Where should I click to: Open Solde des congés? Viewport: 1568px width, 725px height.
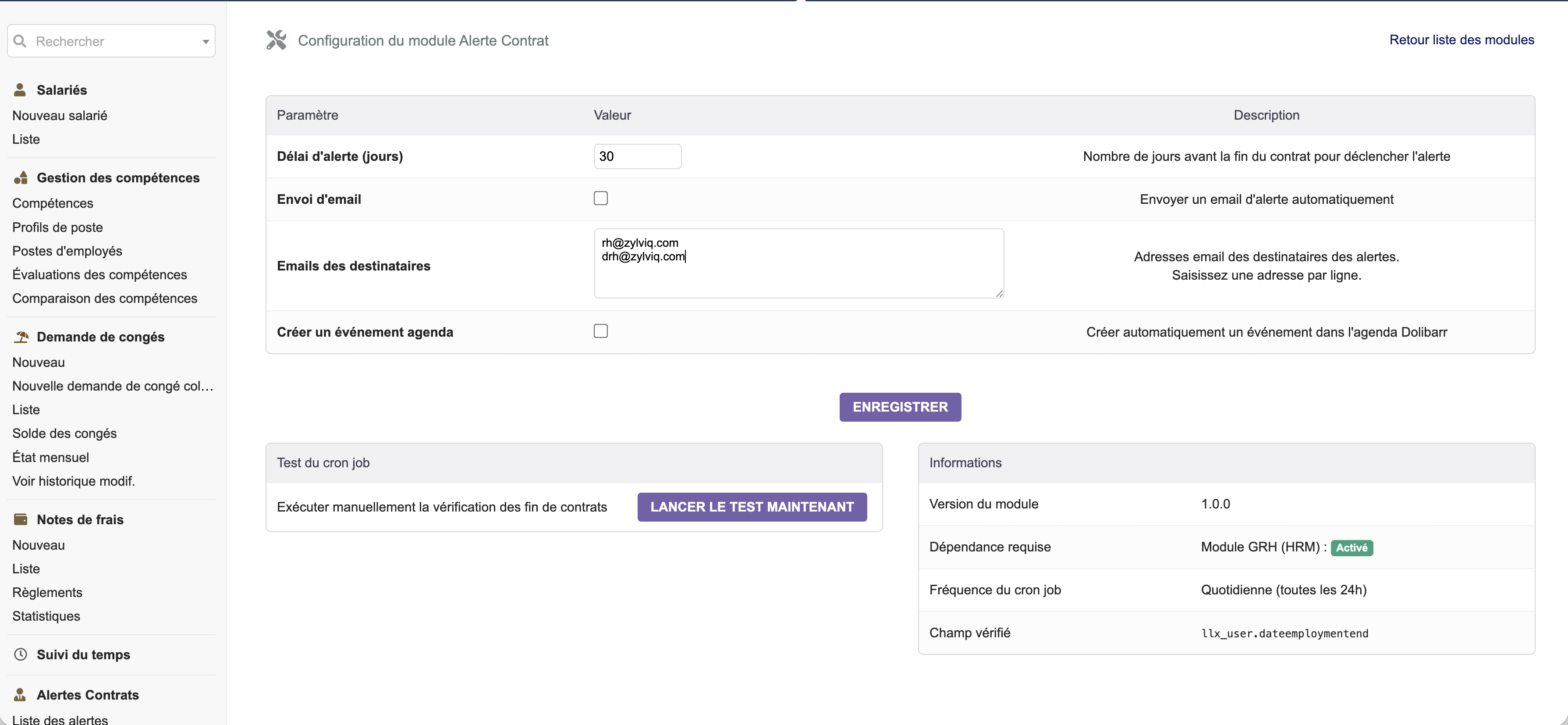click(x=64, y=434)
